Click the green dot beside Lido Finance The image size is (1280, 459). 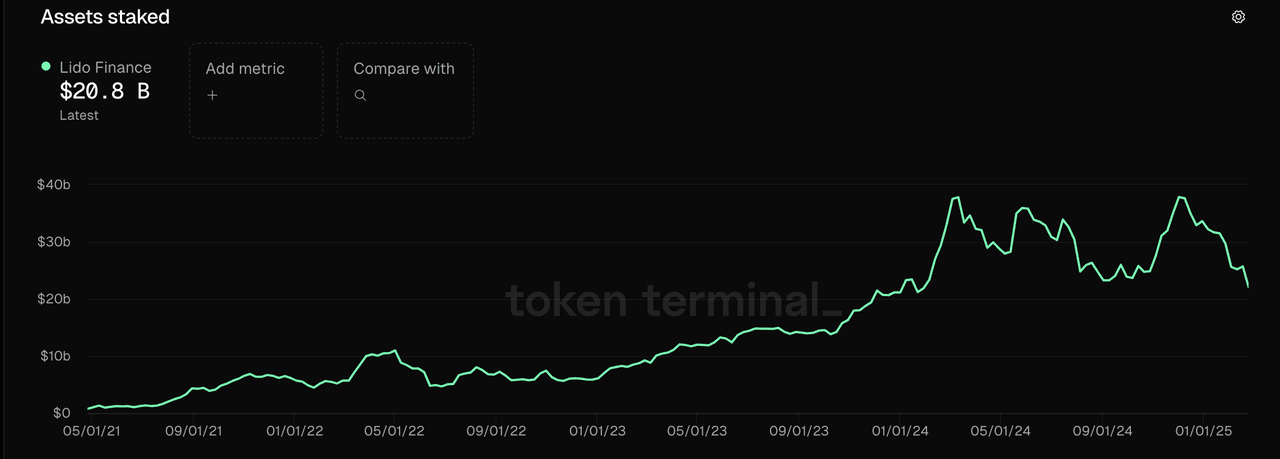pos(46,67)
